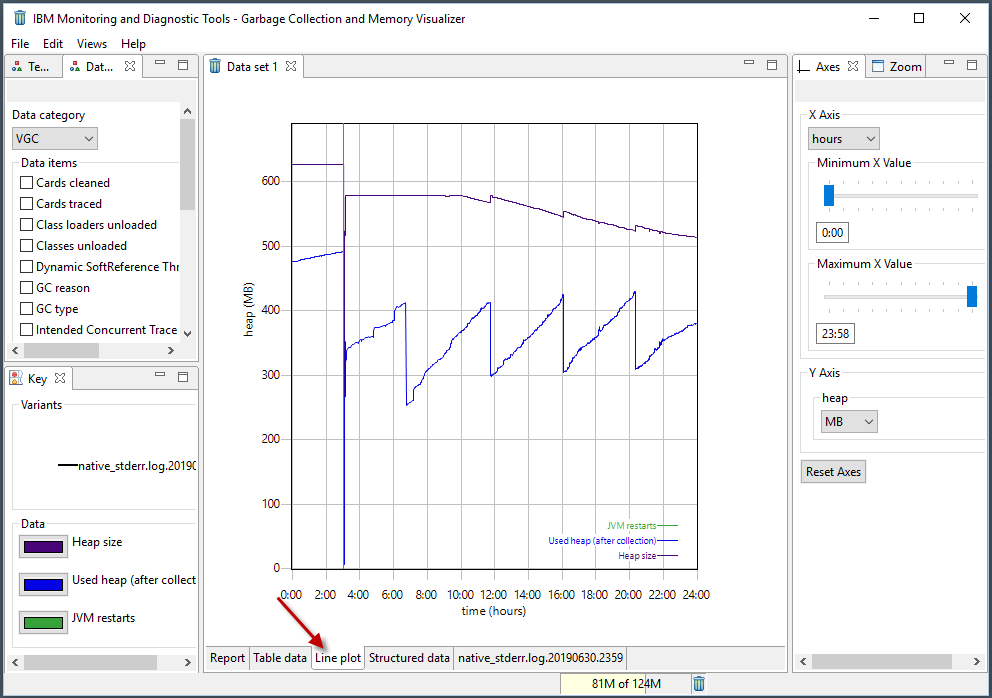Toggle Class loaders unloaded checkbox
The image size is (992, 698).
[x=27, y=224]
